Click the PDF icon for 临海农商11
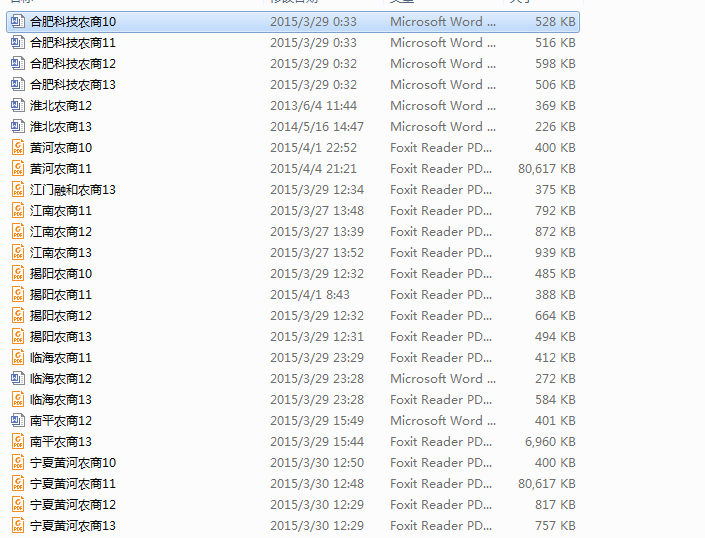 click(18, 358)
